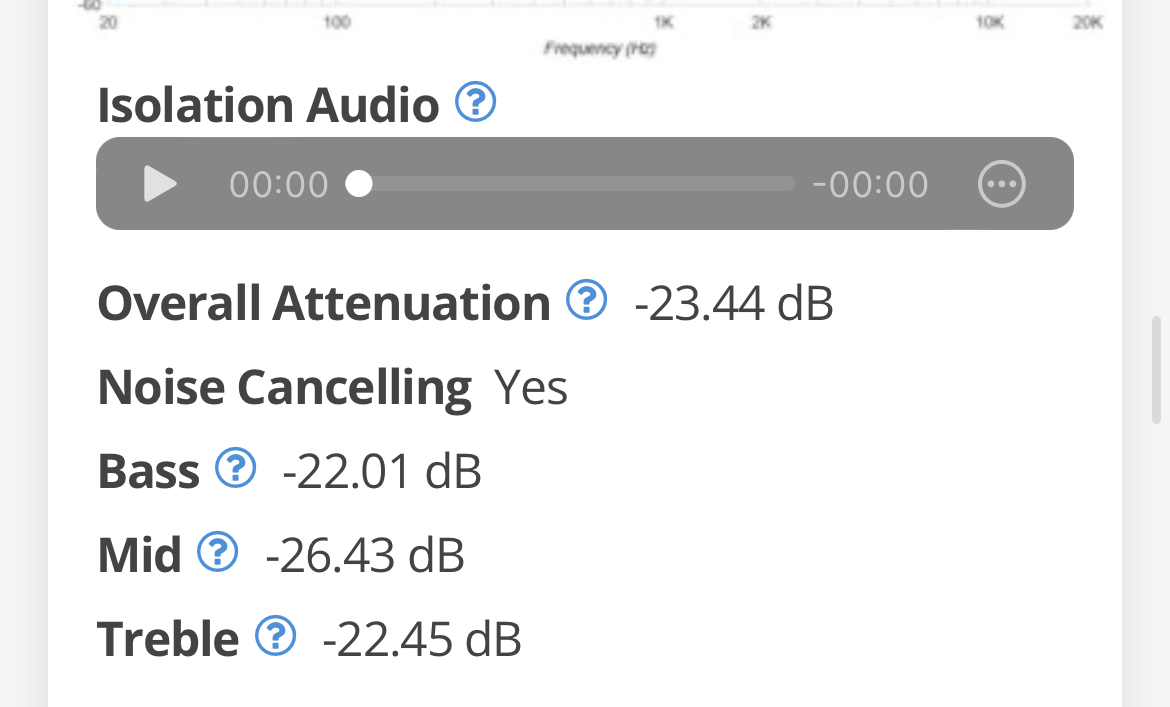Click the Treble -22.45 dB value
The width and height of the screenshot is (1170, 707).
point(421,639)
